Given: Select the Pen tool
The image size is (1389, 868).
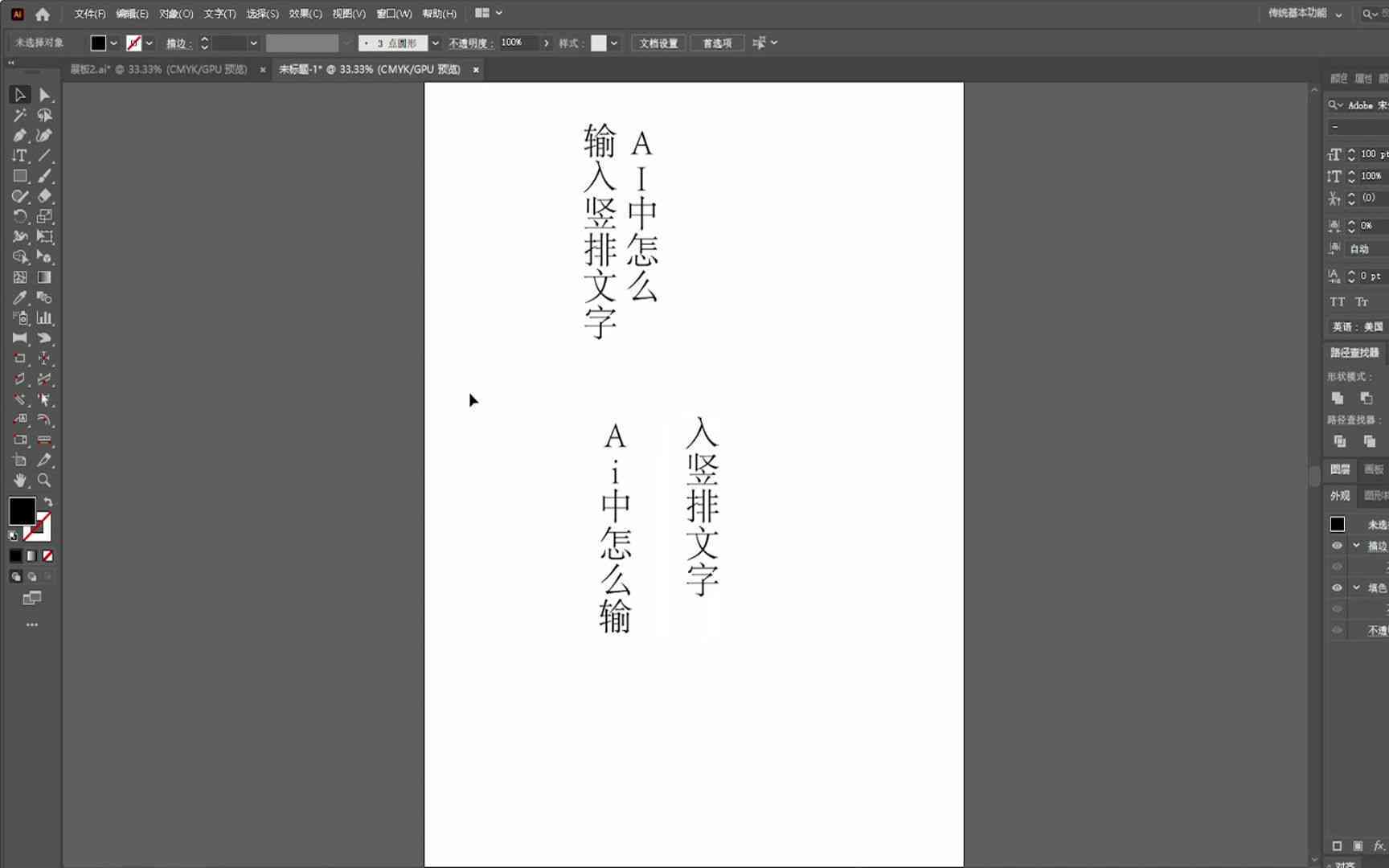Looking at the screenshot, I should tap(20, 135).
